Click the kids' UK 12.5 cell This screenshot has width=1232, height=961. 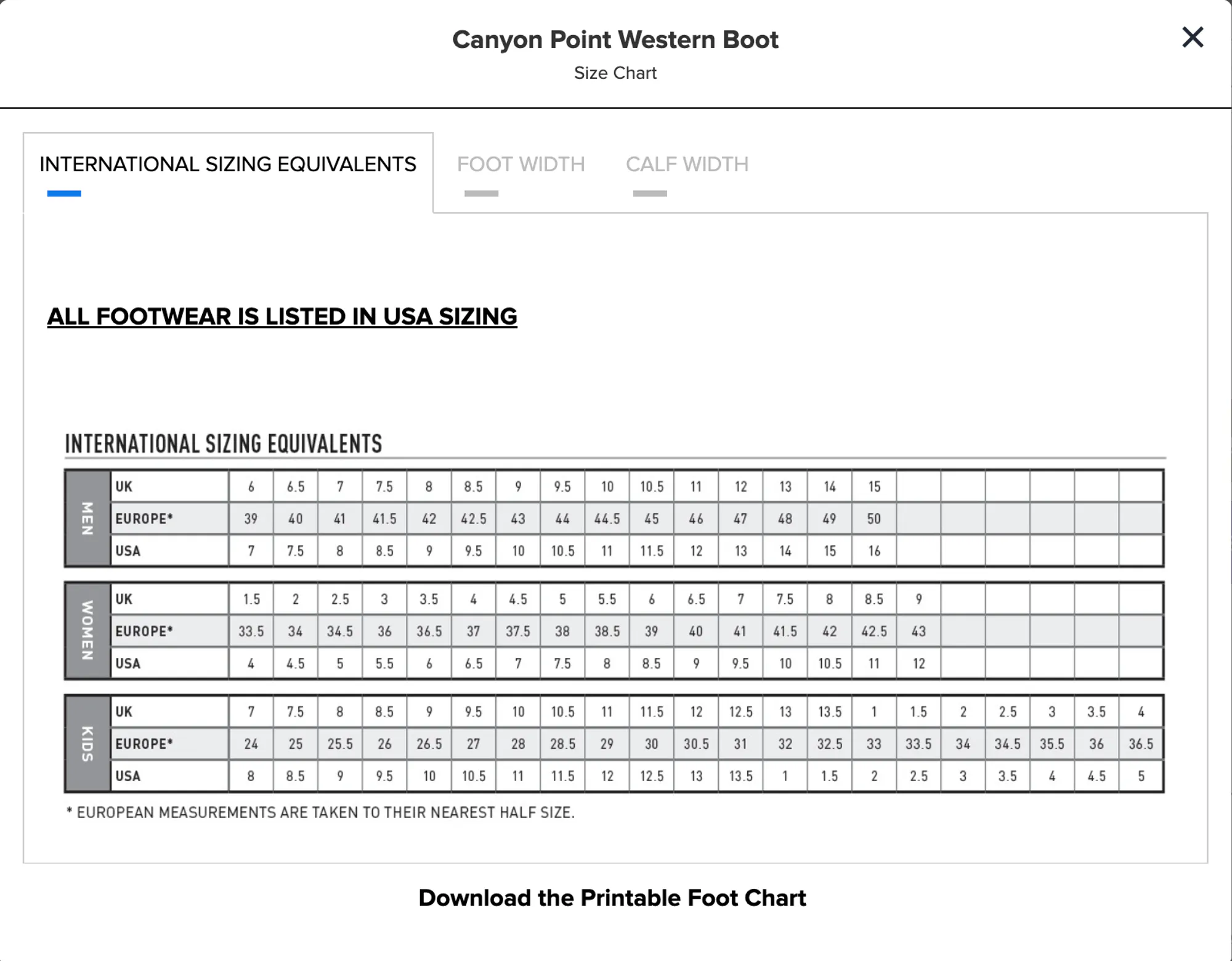point(740,712)
